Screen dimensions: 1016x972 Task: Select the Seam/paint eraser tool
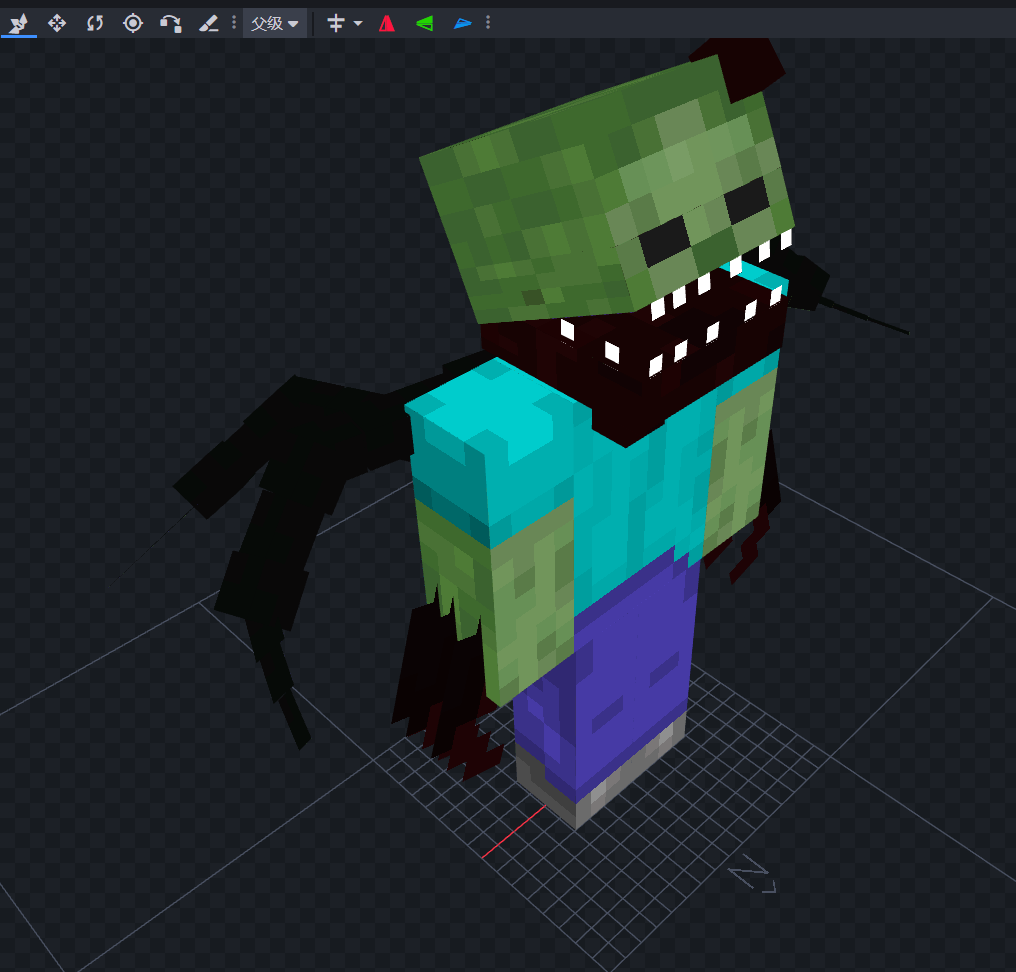pyautogui.click(x=208, y=24)
